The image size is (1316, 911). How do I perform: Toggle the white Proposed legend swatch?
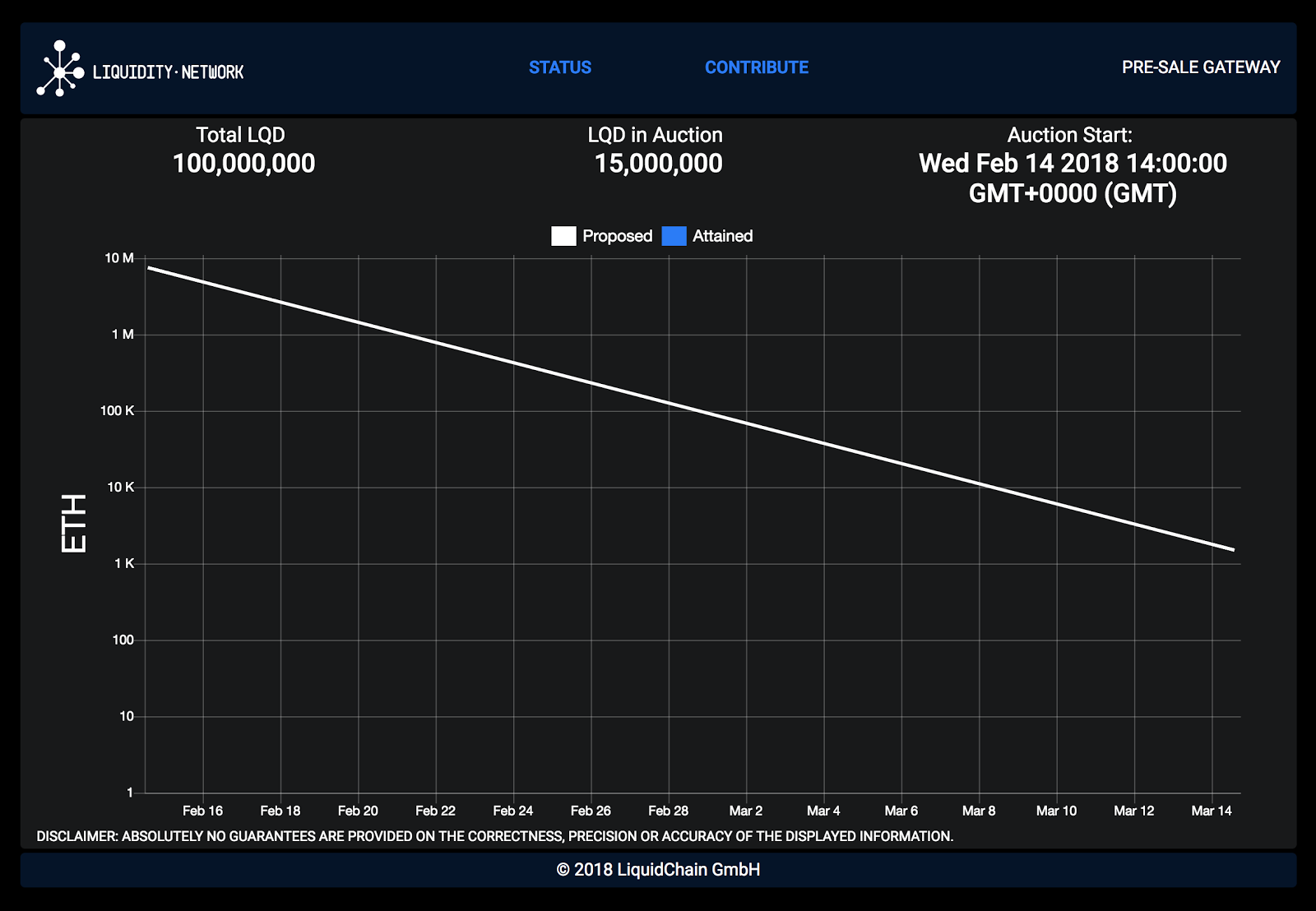click(x=563, y=236)
